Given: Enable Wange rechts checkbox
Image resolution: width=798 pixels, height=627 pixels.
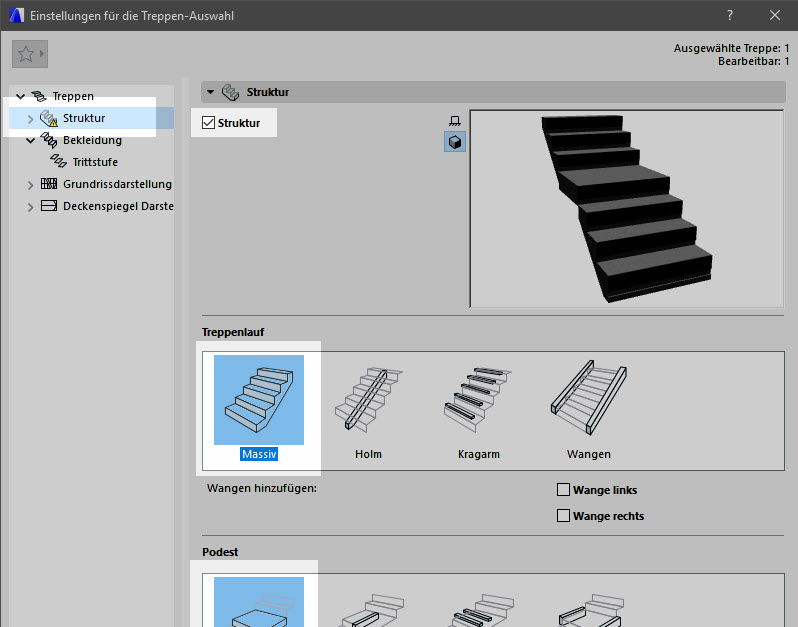Looking at the screenshot, I should 563,516.
